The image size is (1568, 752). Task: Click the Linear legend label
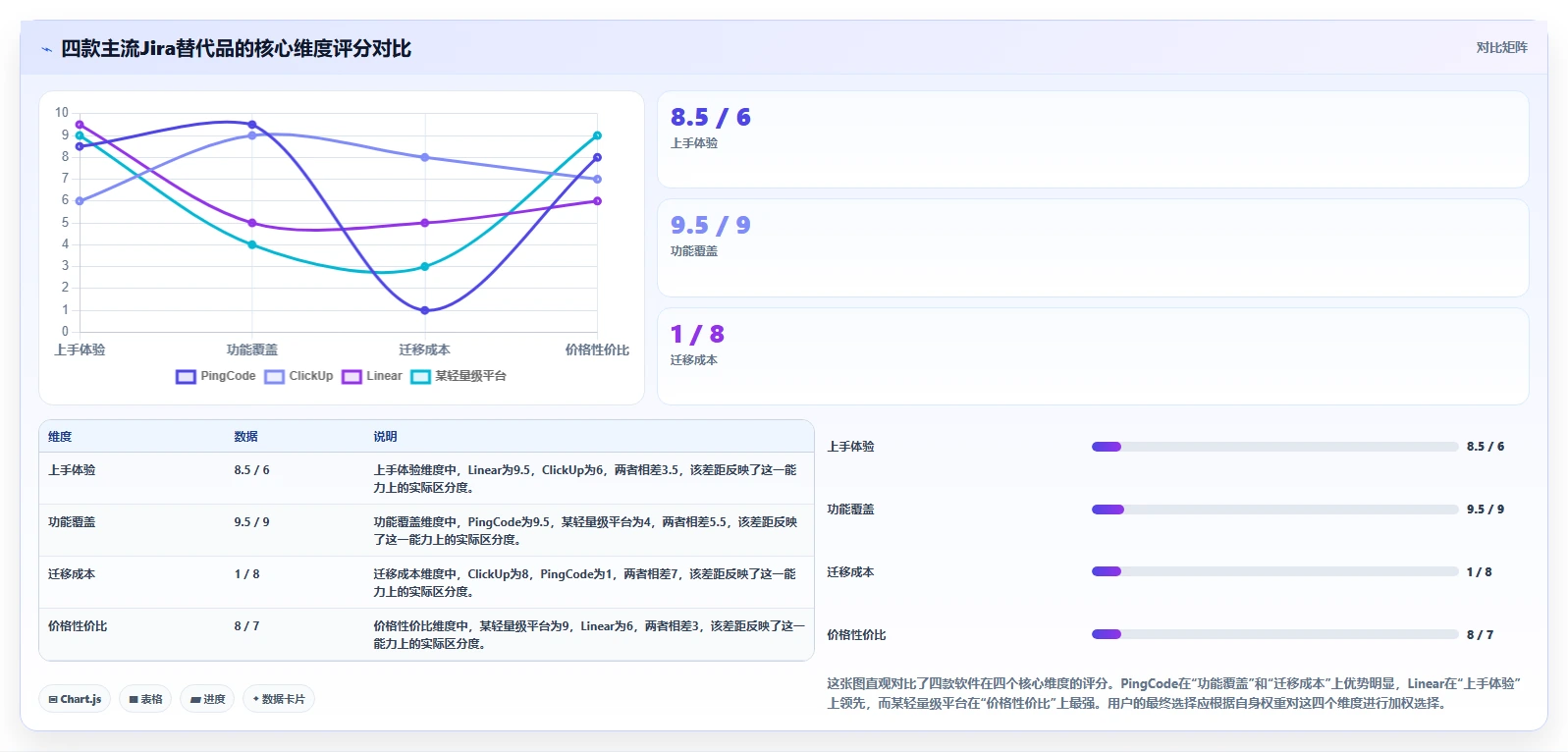[x=384, y=376]
